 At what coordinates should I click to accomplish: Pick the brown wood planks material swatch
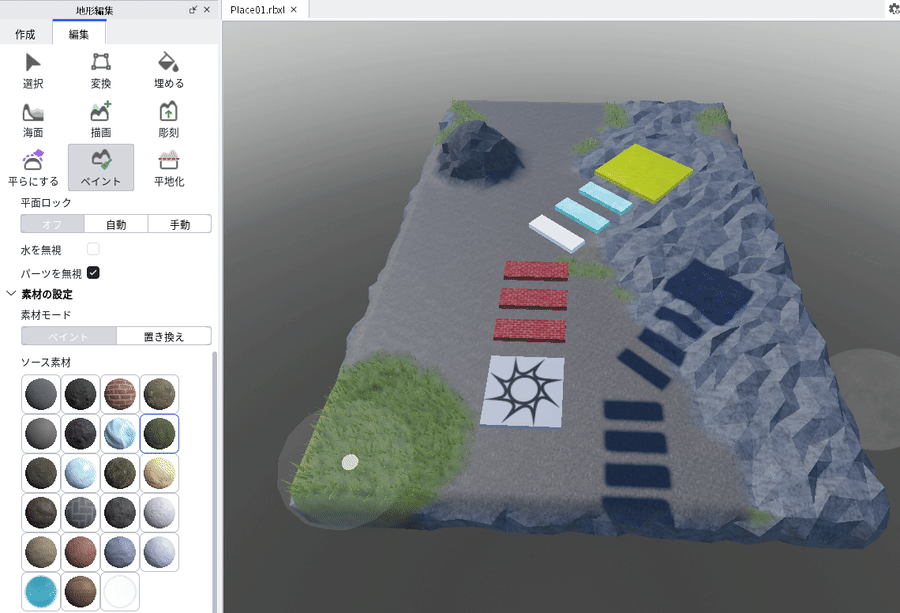pos(80,591)
